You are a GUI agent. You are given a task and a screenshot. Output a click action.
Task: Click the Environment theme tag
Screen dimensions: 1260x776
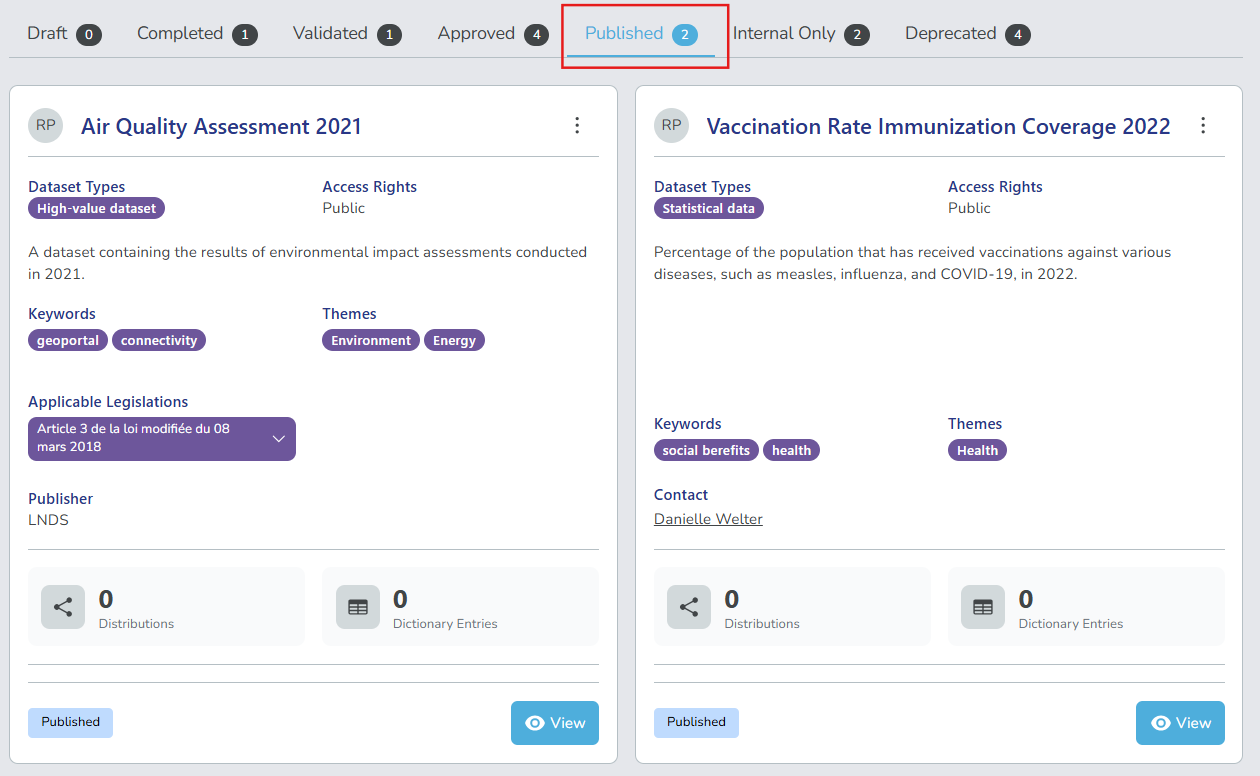[371, 341]
